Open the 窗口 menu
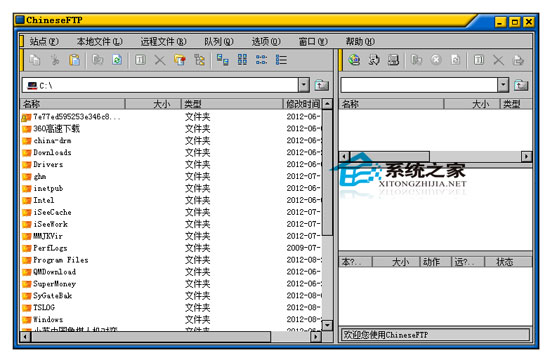Screen dimensions: 550x360 coord(313,42)
